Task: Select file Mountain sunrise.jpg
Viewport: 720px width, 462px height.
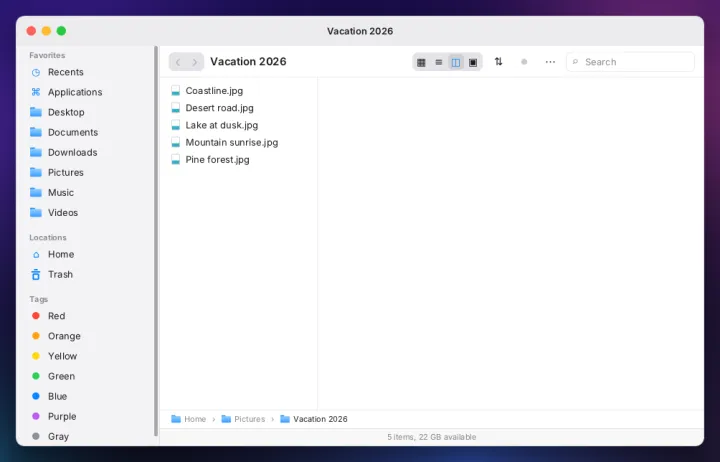Action: point(238,142)
